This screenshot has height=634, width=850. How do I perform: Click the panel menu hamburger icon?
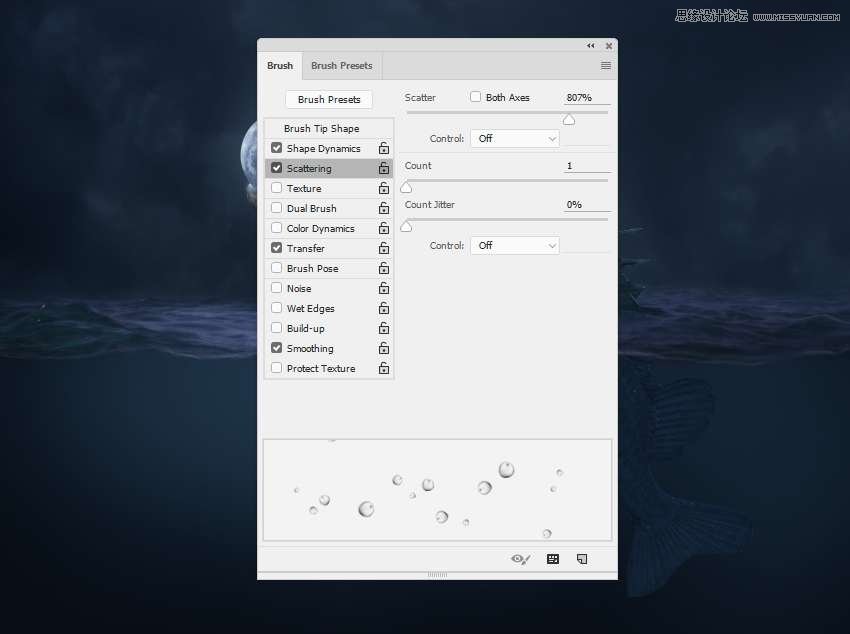[605, 66]
